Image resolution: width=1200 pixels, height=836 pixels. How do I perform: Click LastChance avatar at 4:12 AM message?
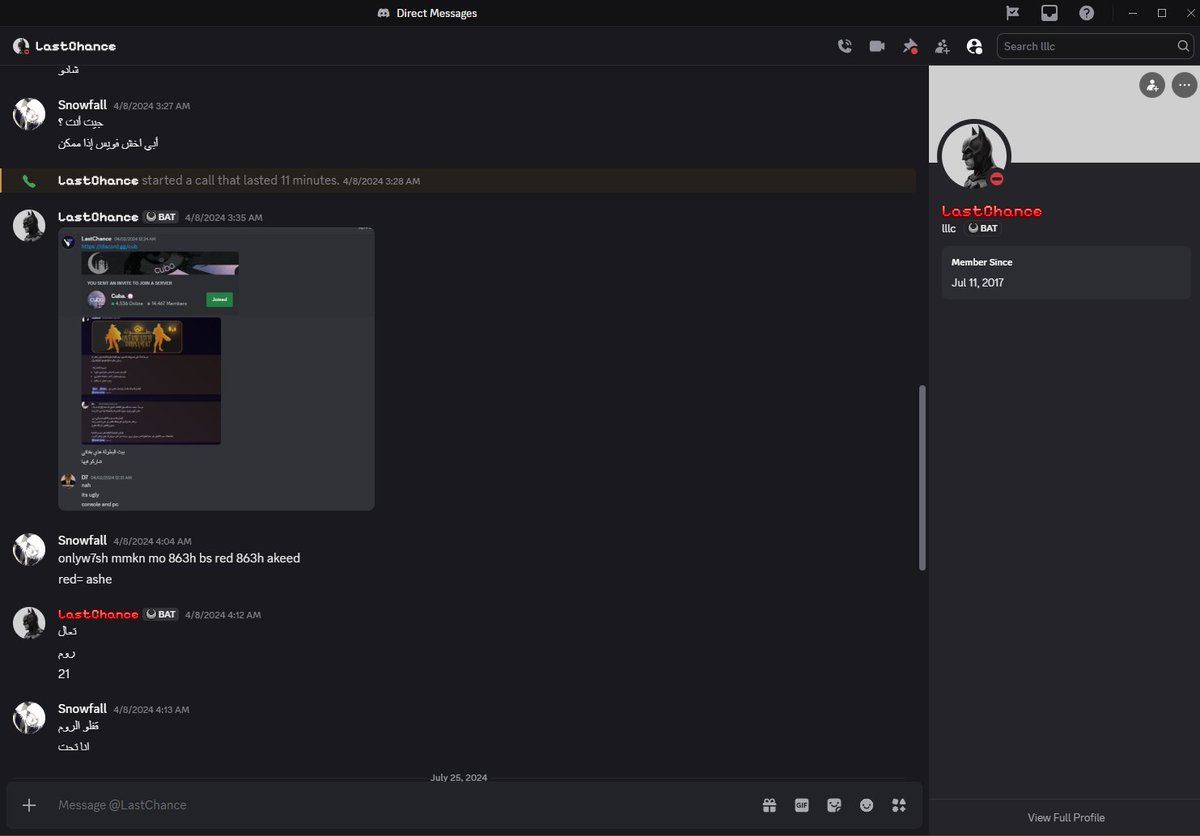pos(29,622)
